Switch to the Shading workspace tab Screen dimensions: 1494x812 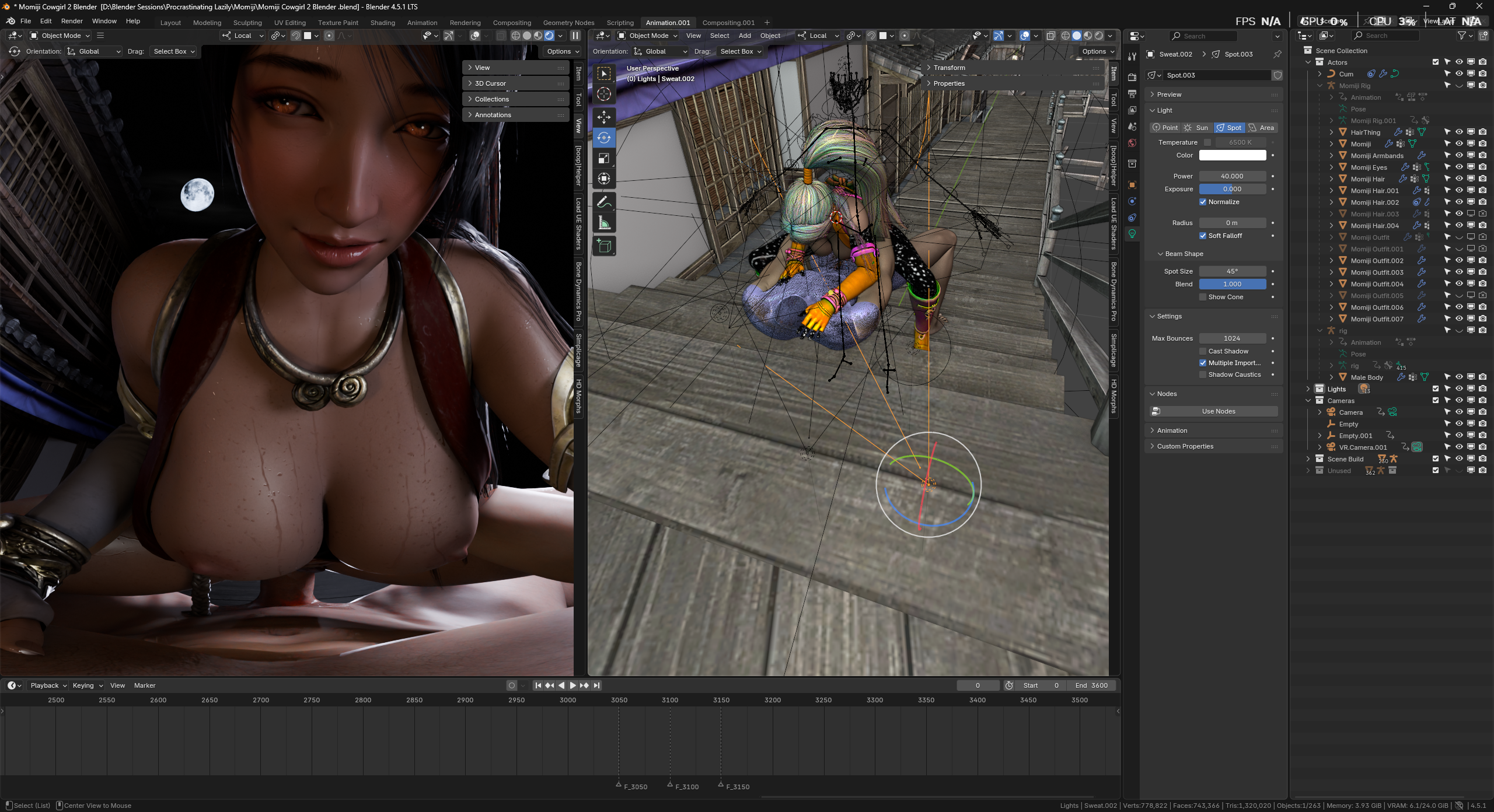coord(382,23)
